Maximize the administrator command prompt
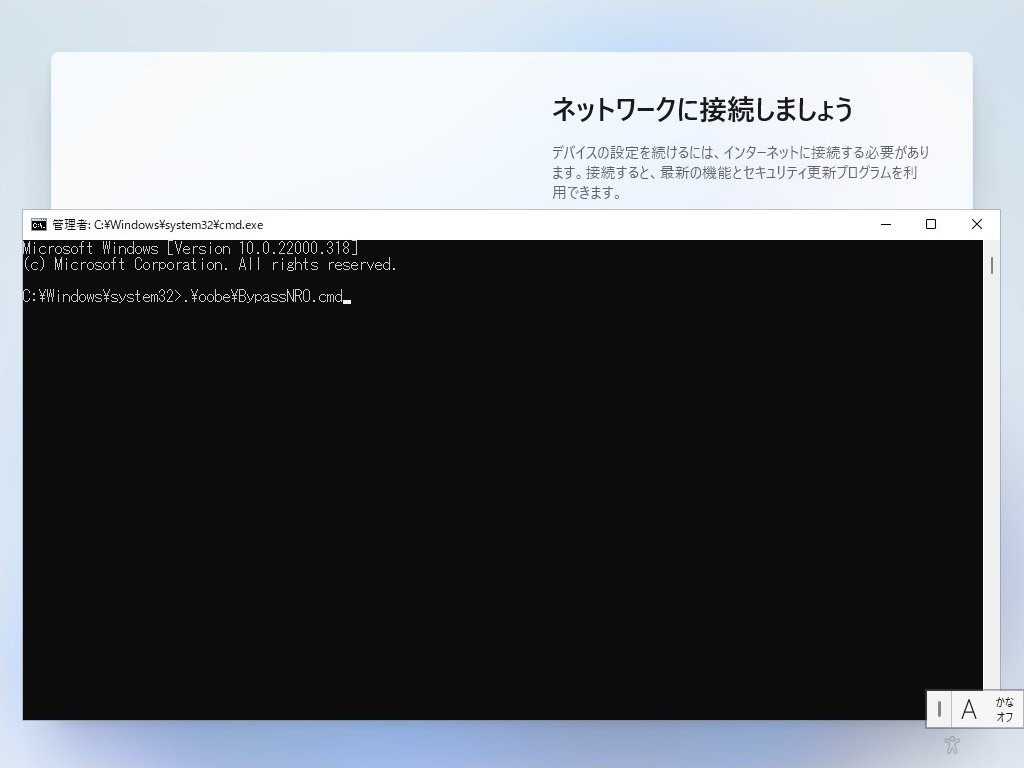 click(x=931, y=224)
